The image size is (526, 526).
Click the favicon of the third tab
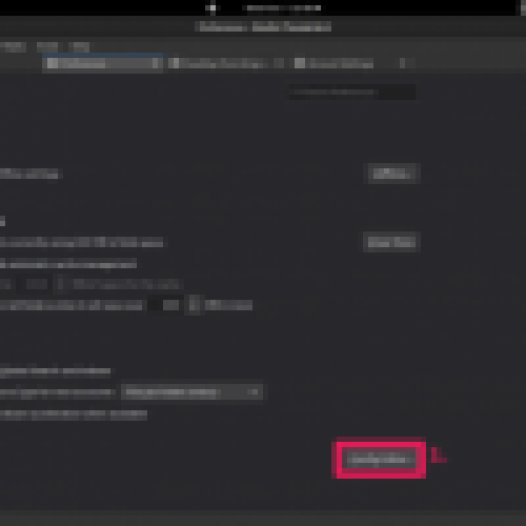pyautogui.click(x=300, y=63)
